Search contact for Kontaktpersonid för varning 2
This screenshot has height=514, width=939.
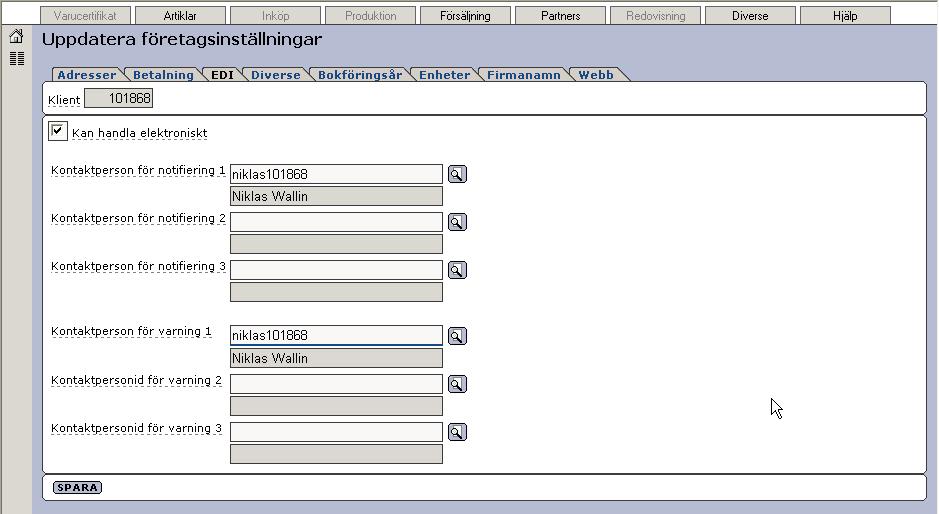(x=457, y=384)
